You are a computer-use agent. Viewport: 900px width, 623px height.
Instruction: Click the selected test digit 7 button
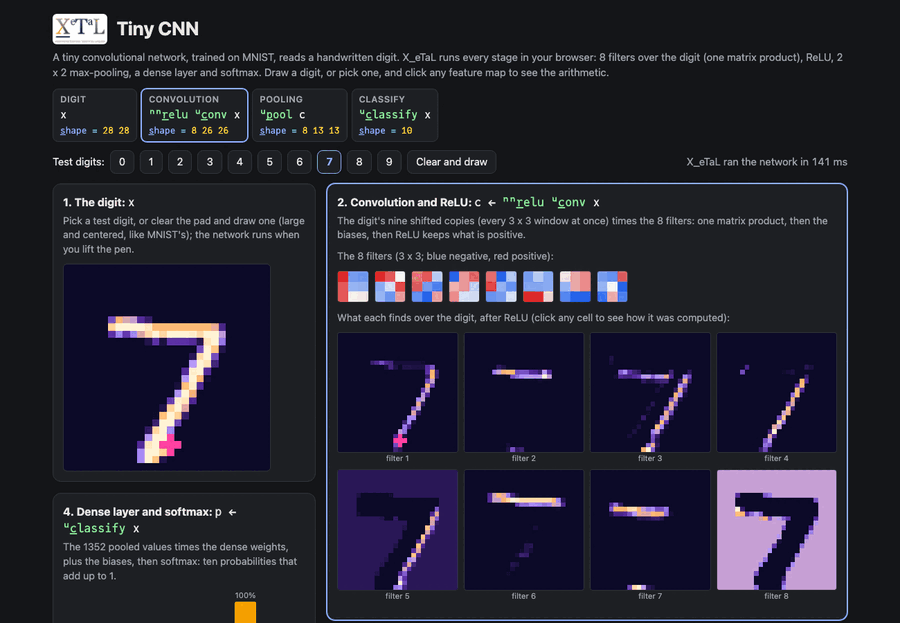(x=329, y=162)
